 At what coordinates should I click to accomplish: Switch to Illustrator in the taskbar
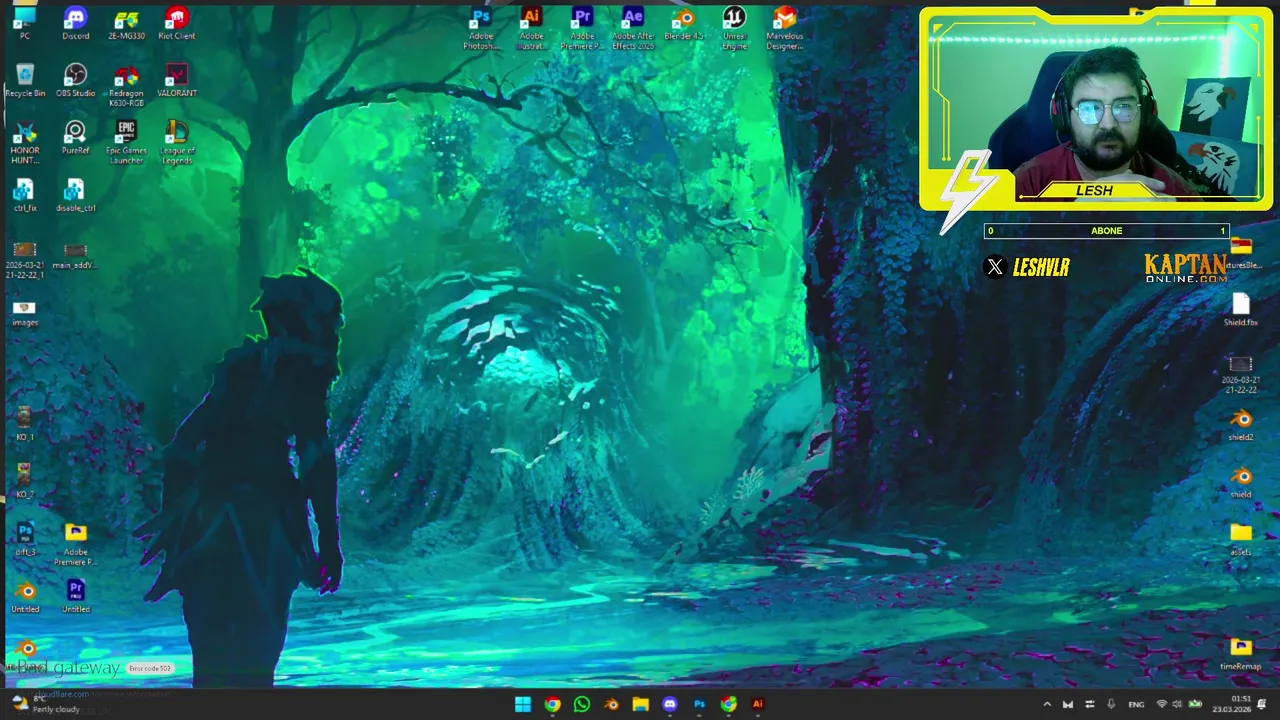[x=757, y=704]
